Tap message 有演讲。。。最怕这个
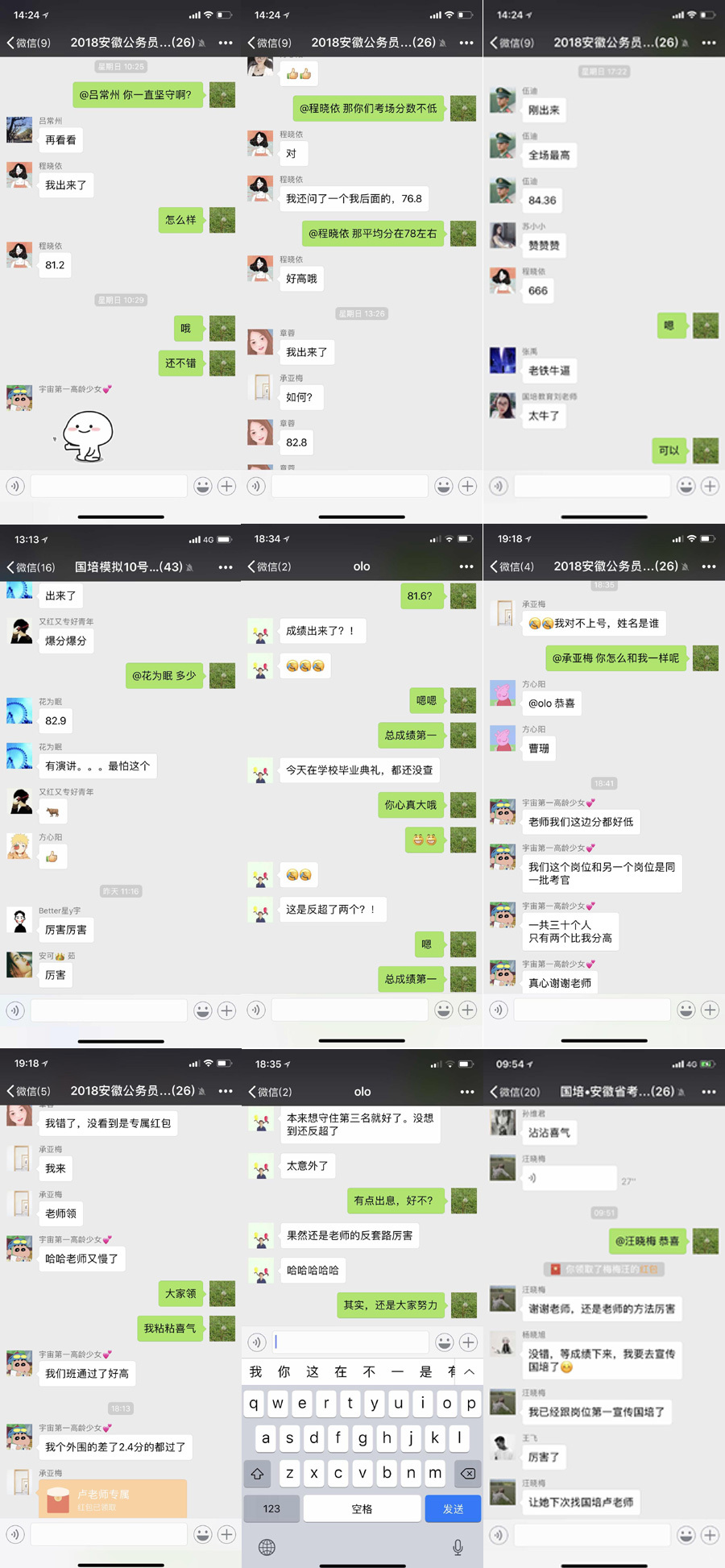The width and height of the screenshot is (725, 1568). click(x=97, y=765)
